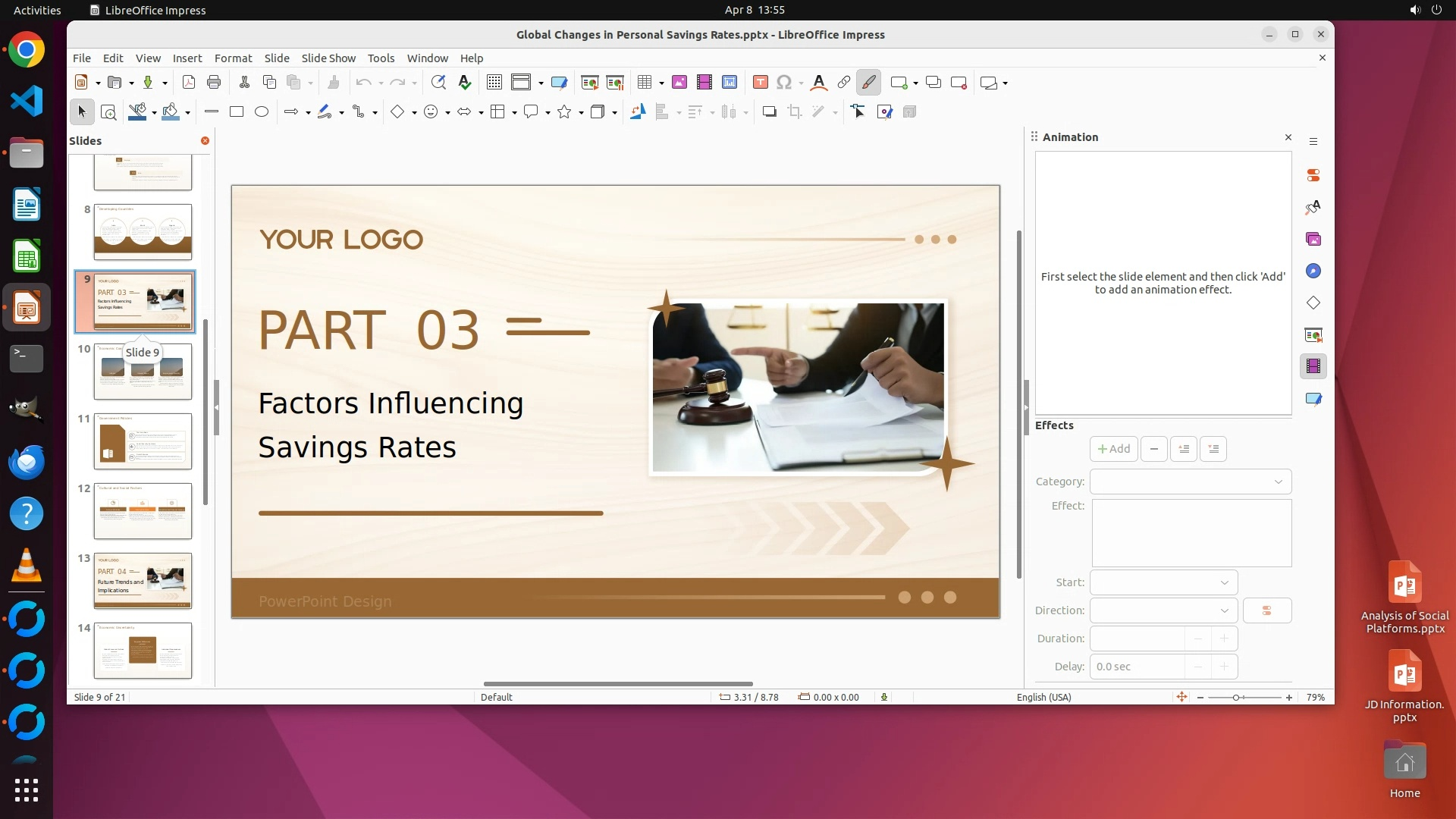1456x819 pixels.
Task: Open the Stars and Banners shapes dropdown arrow
Action: 581,113
